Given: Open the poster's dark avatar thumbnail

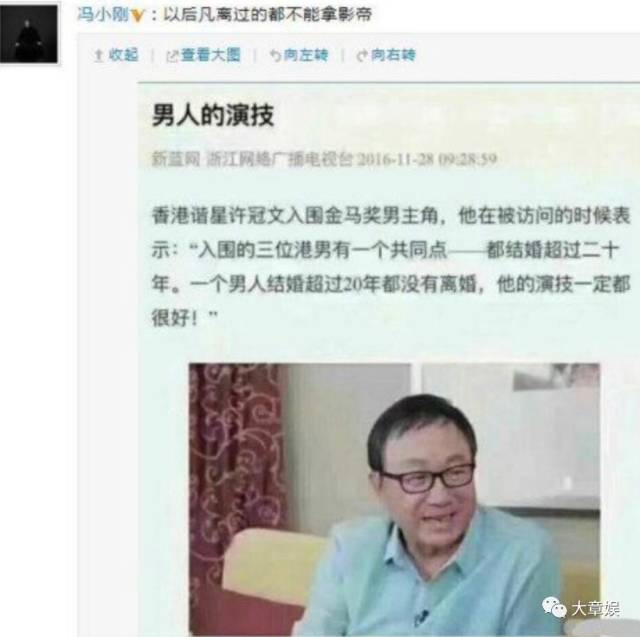Looking at the screenshot, I should tap(29, 34).
